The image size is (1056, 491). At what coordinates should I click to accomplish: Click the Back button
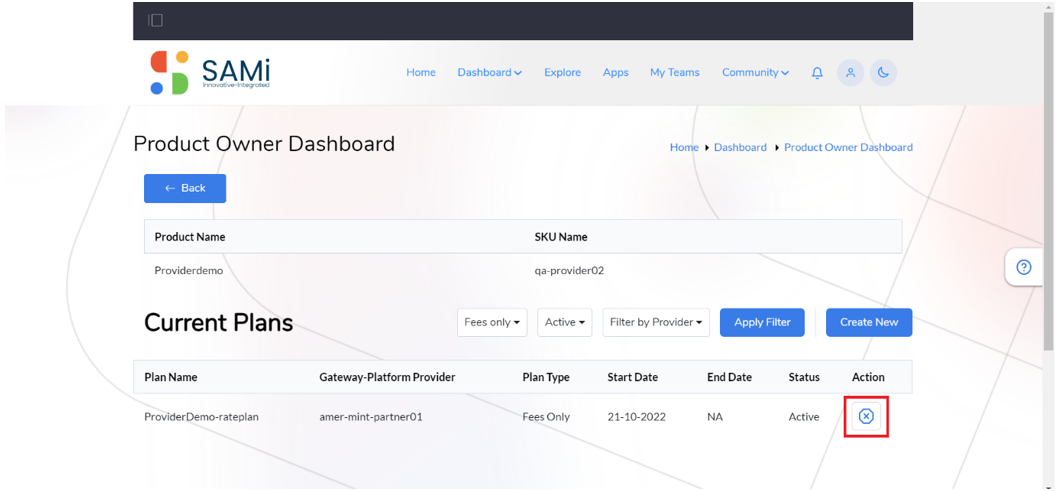tap(185, 189)
